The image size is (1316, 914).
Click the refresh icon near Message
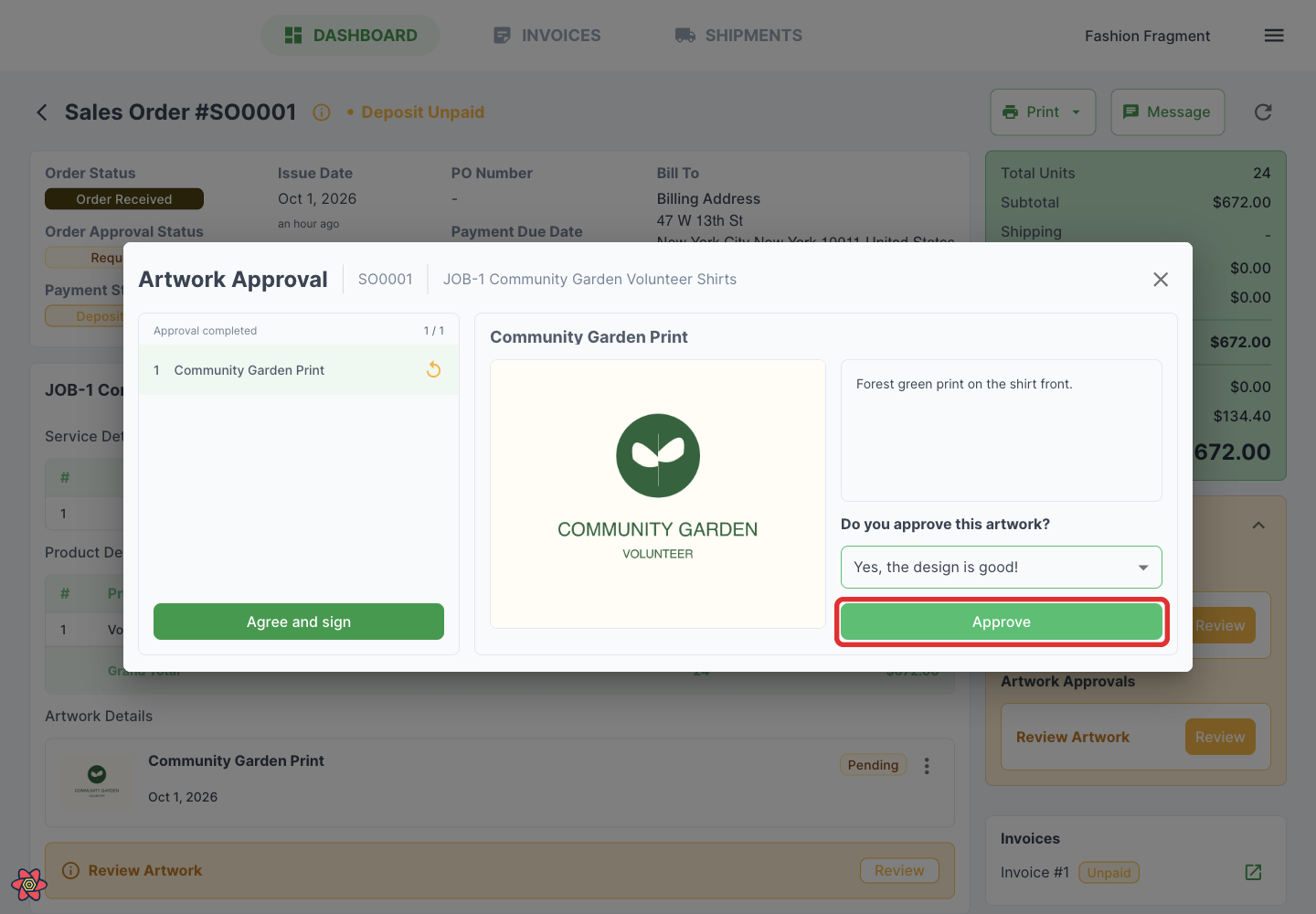(x=1263, y=112)
